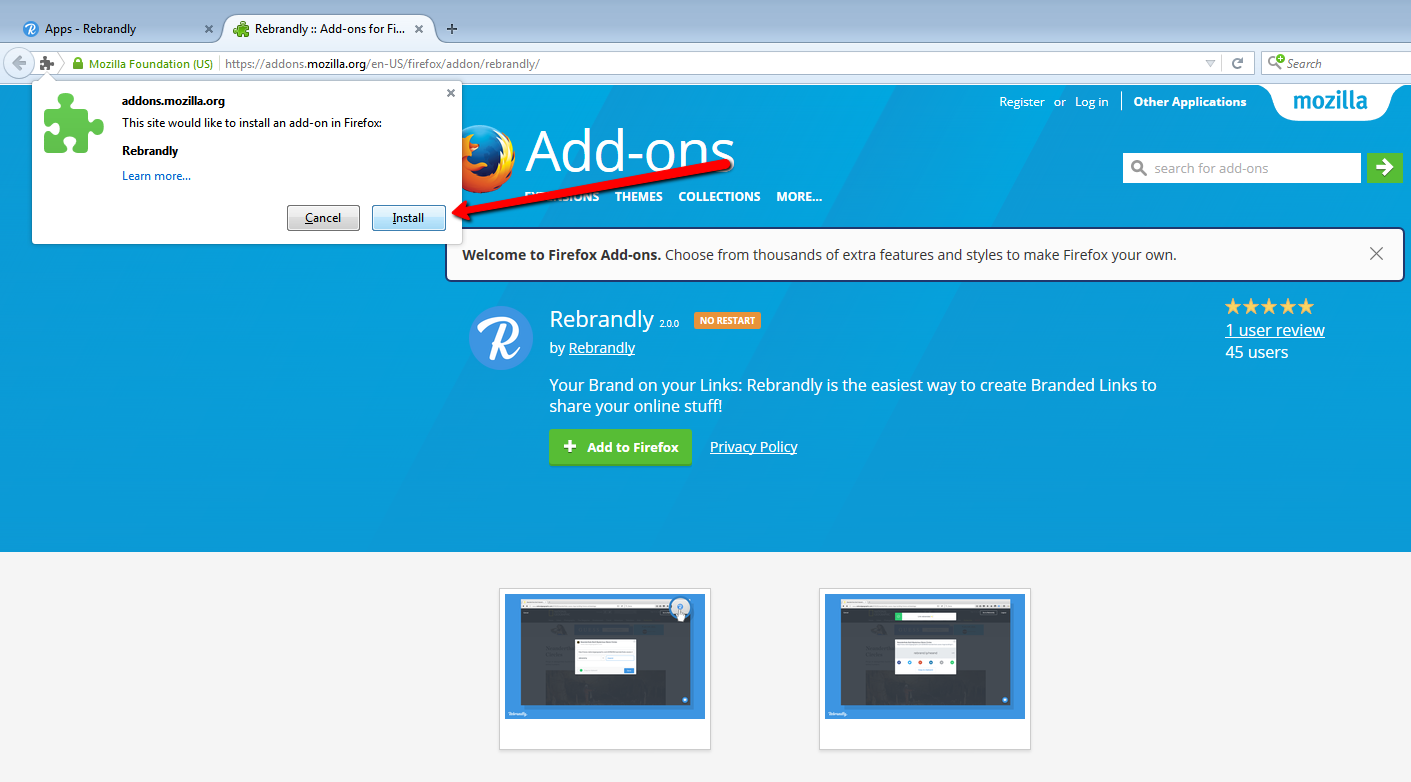This screenshot has width=1411, height=782.
Task: Open the URL history dropdown arrow
Action: pyautogui.click(x=1210, y=63)
